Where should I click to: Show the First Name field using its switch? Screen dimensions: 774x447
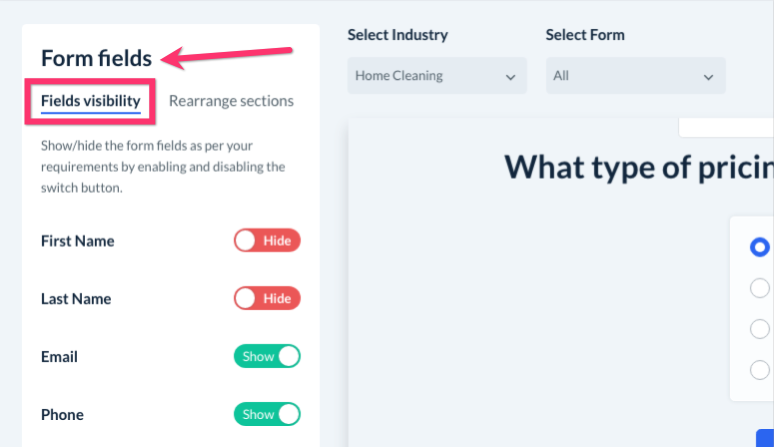tap(267, 241)
